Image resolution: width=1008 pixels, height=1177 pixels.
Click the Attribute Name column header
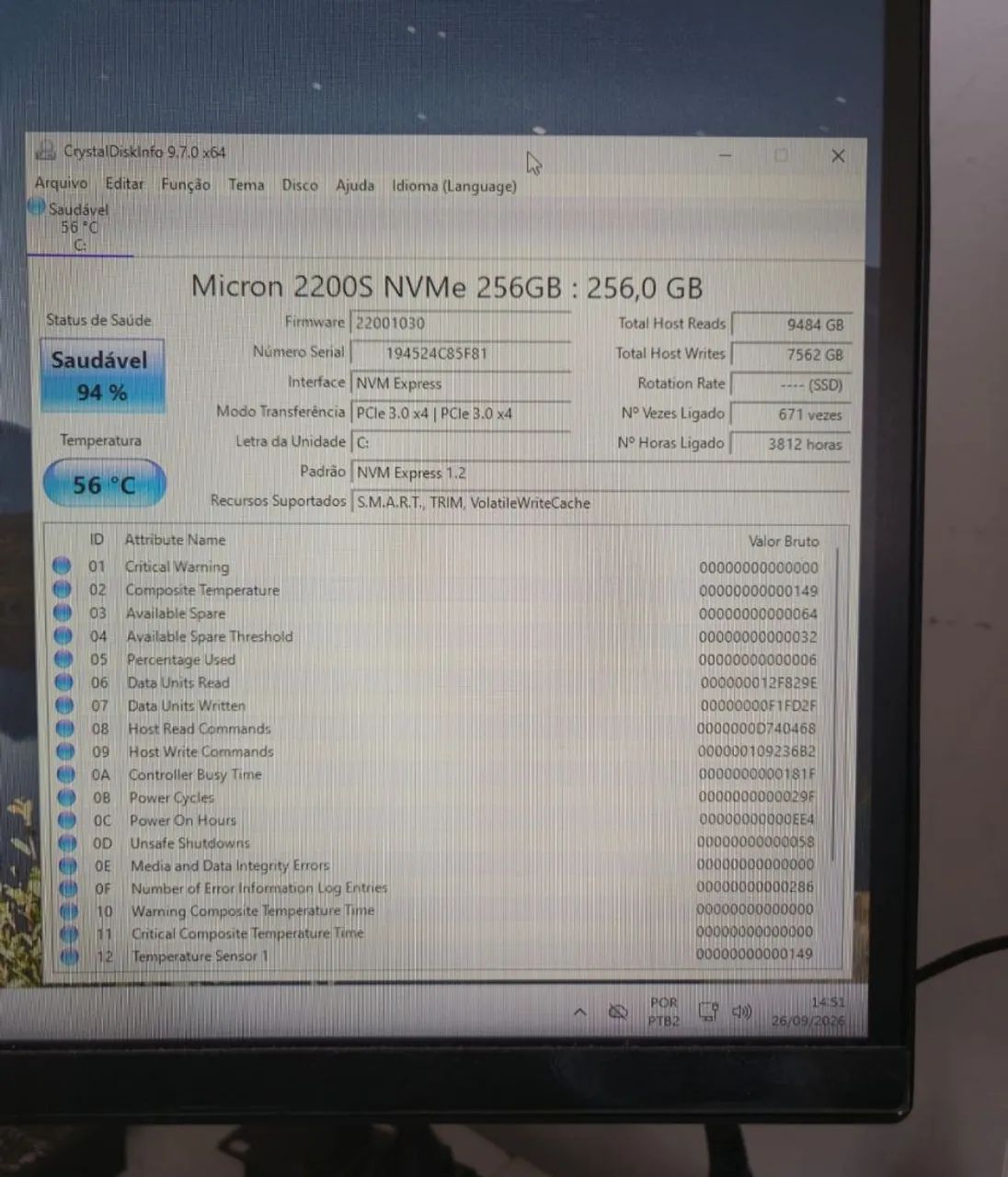(x=175, y=540)
